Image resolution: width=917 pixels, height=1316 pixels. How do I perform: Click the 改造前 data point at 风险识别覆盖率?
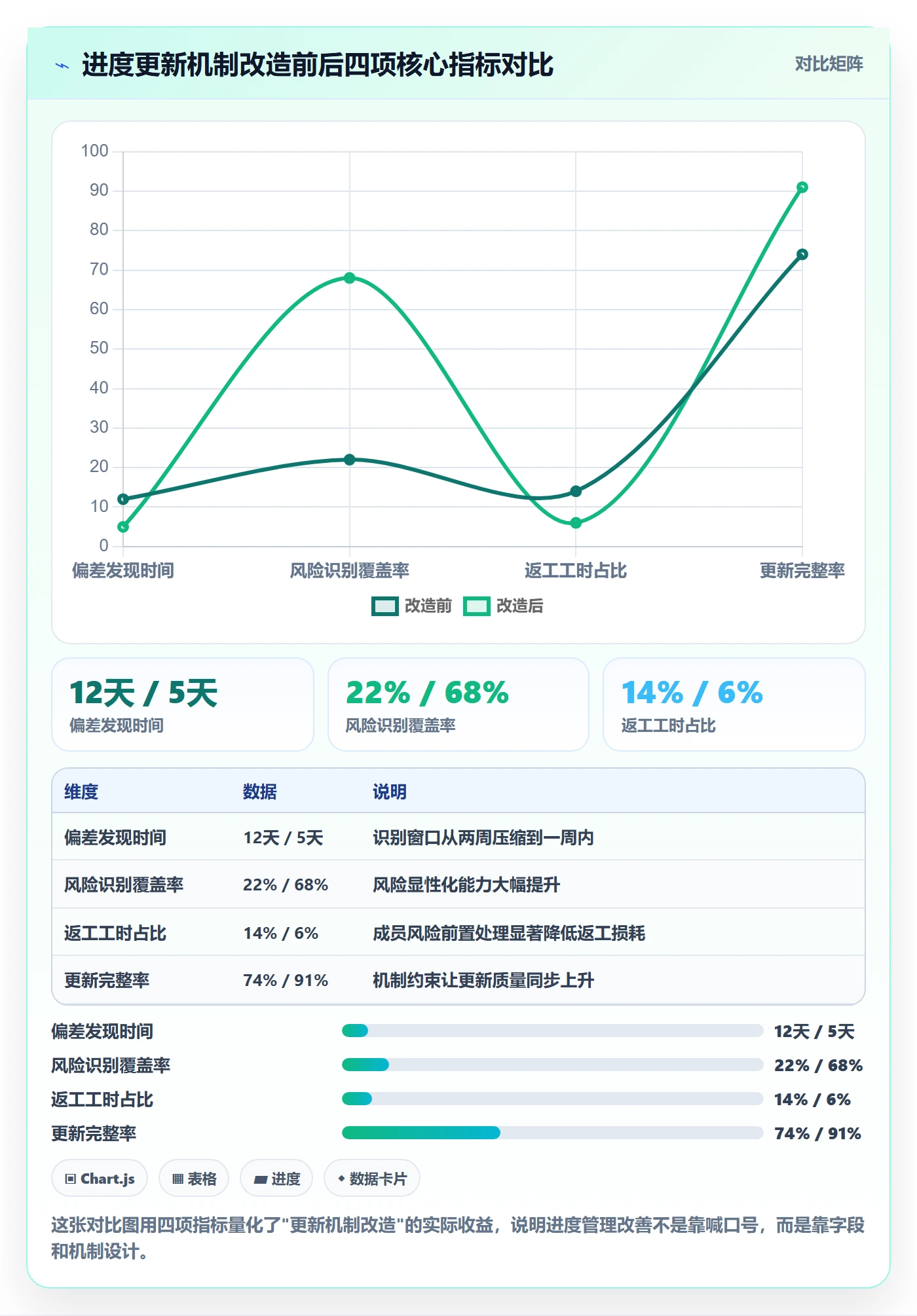coord(350,460)
